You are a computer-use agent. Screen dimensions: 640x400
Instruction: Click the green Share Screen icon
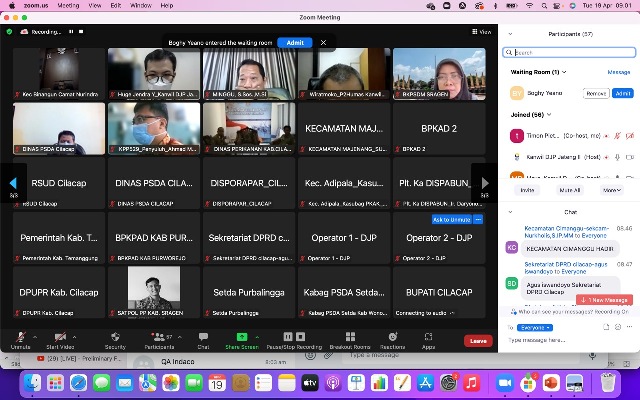[x=240, y=336]
